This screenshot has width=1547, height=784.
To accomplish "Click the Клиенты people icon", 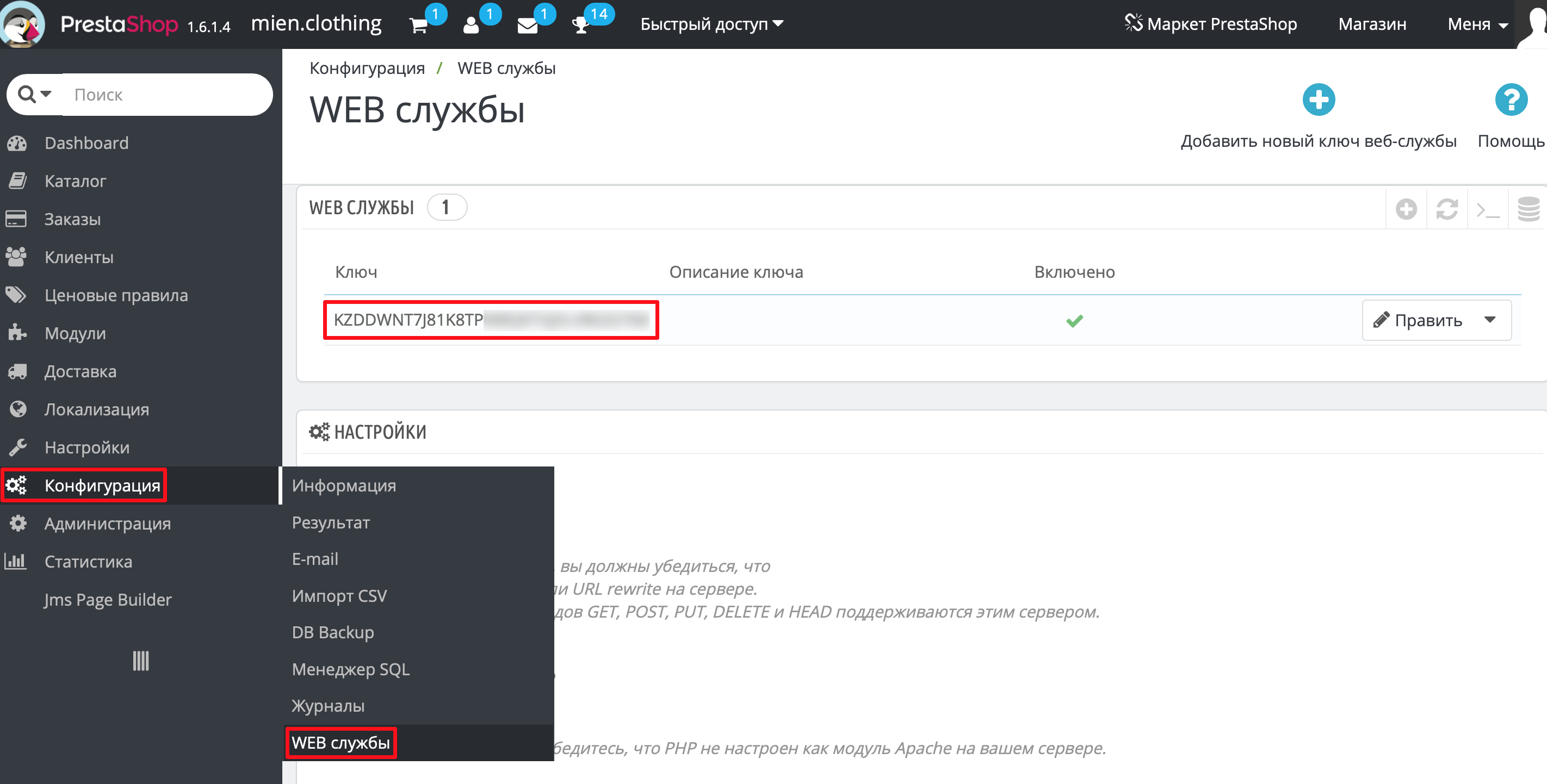I will pos(16,257).
